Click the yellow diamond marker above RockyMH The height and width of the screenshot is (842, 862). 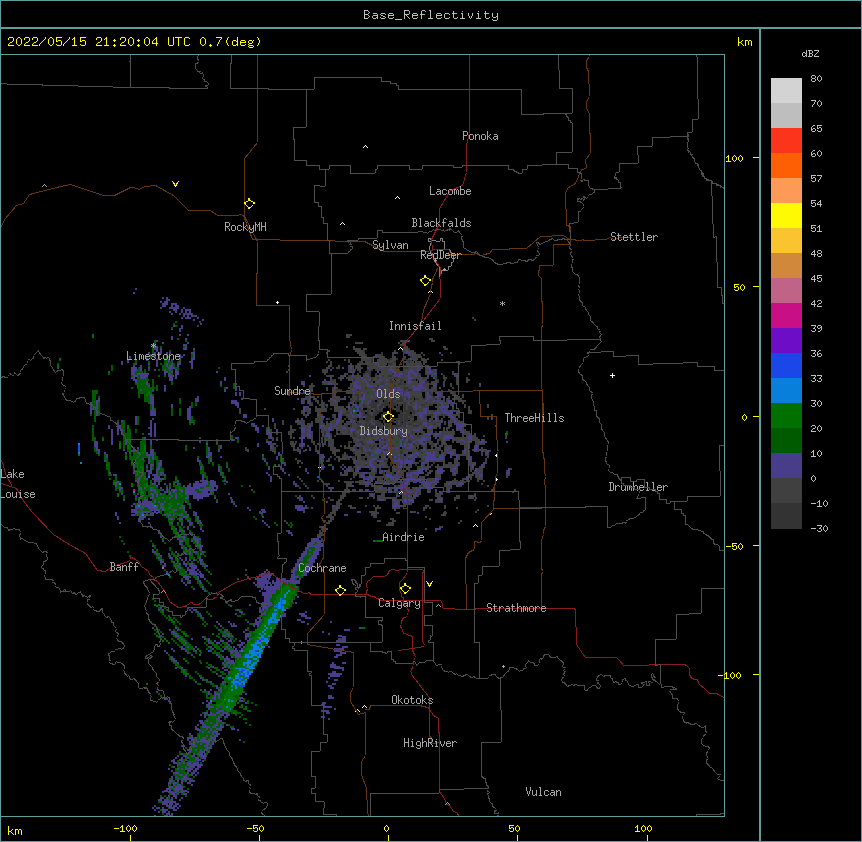(x=249, y=204)
